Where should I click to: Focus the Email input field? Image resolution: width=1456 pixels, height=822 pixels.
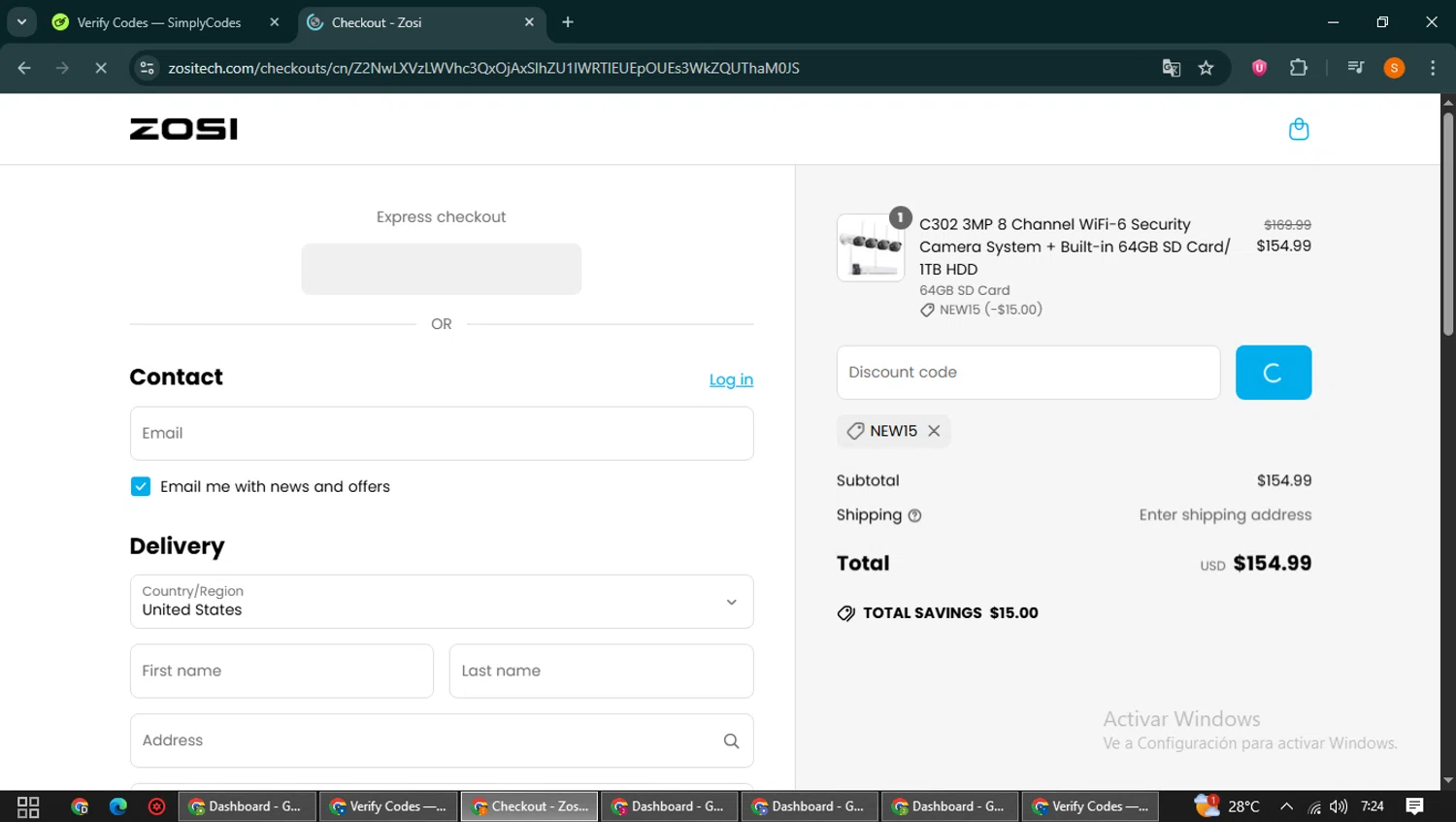point(442,433)
